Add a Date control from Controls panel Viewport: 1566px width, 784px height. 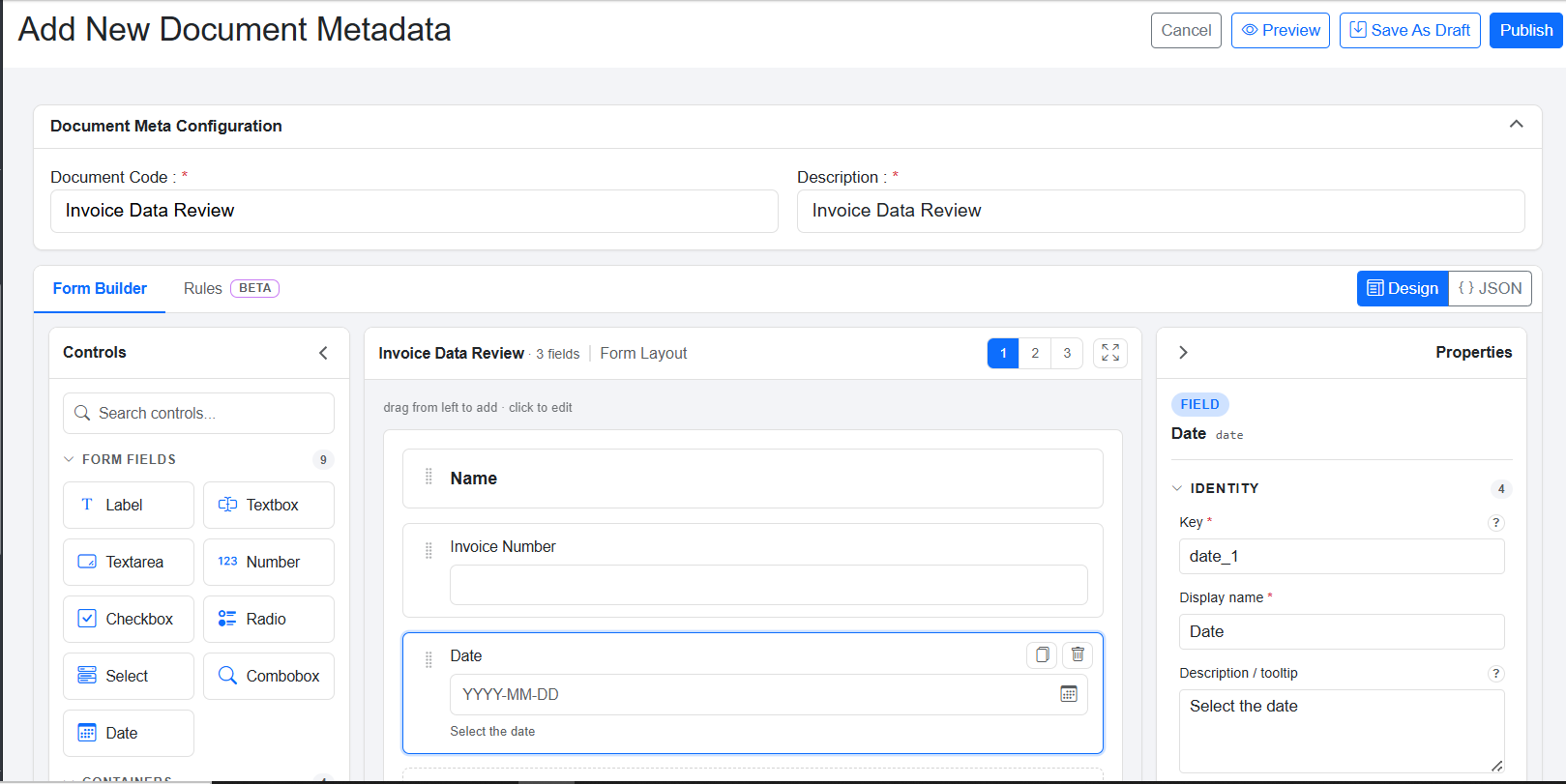129,733
